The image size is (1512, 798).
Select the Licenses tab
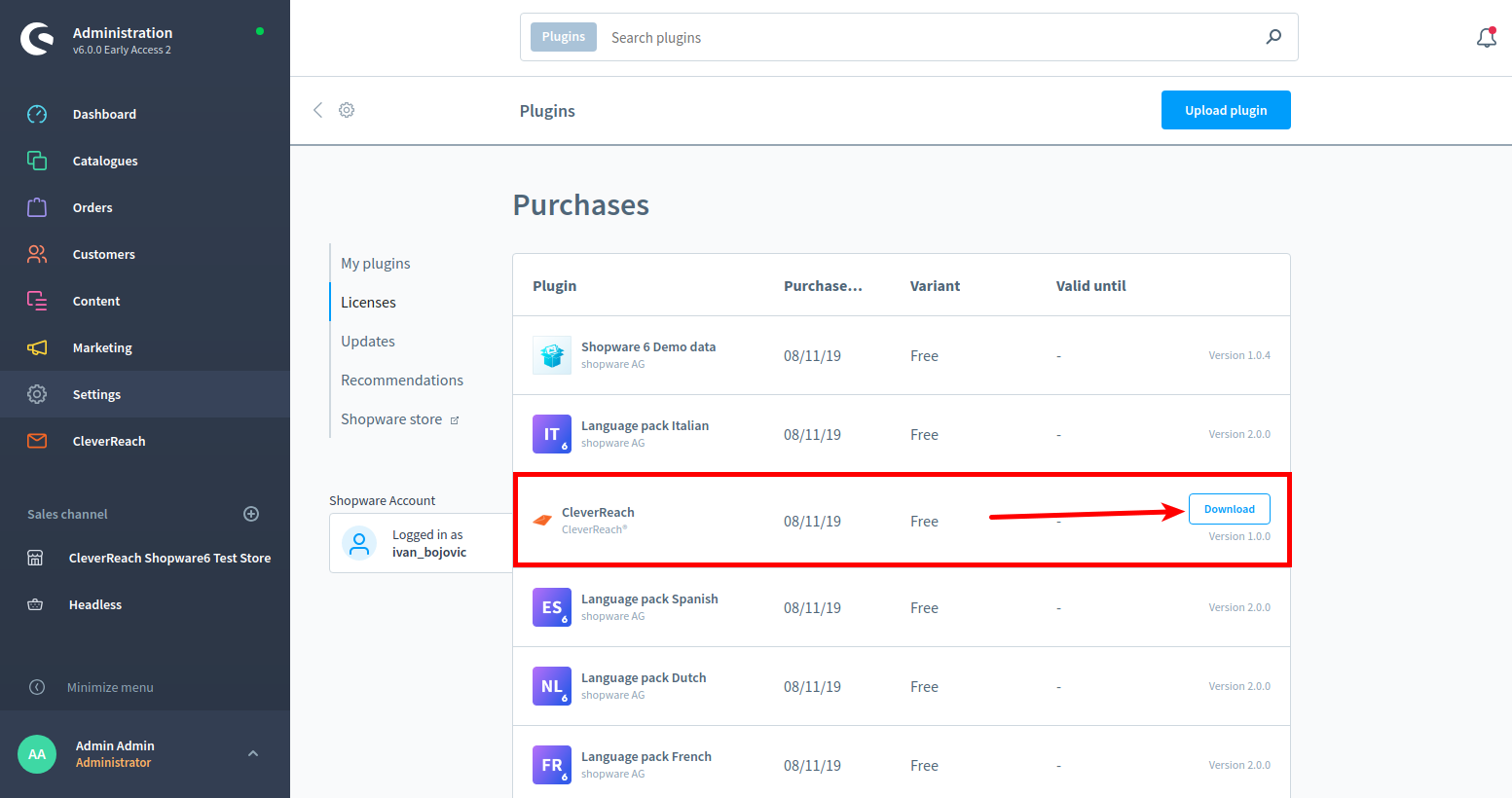[x=368, y=303]
